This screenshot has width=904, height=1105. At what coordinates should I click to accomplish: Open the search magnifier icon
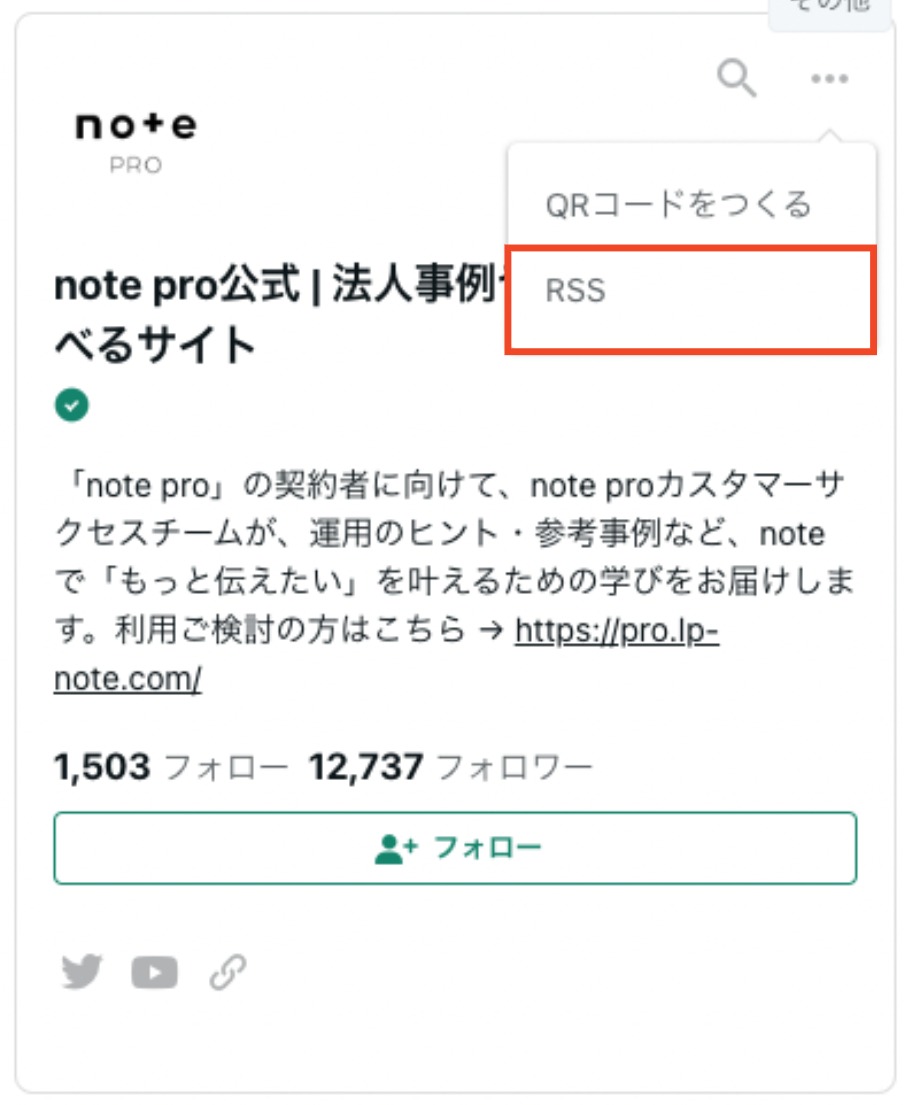(736, 78)
